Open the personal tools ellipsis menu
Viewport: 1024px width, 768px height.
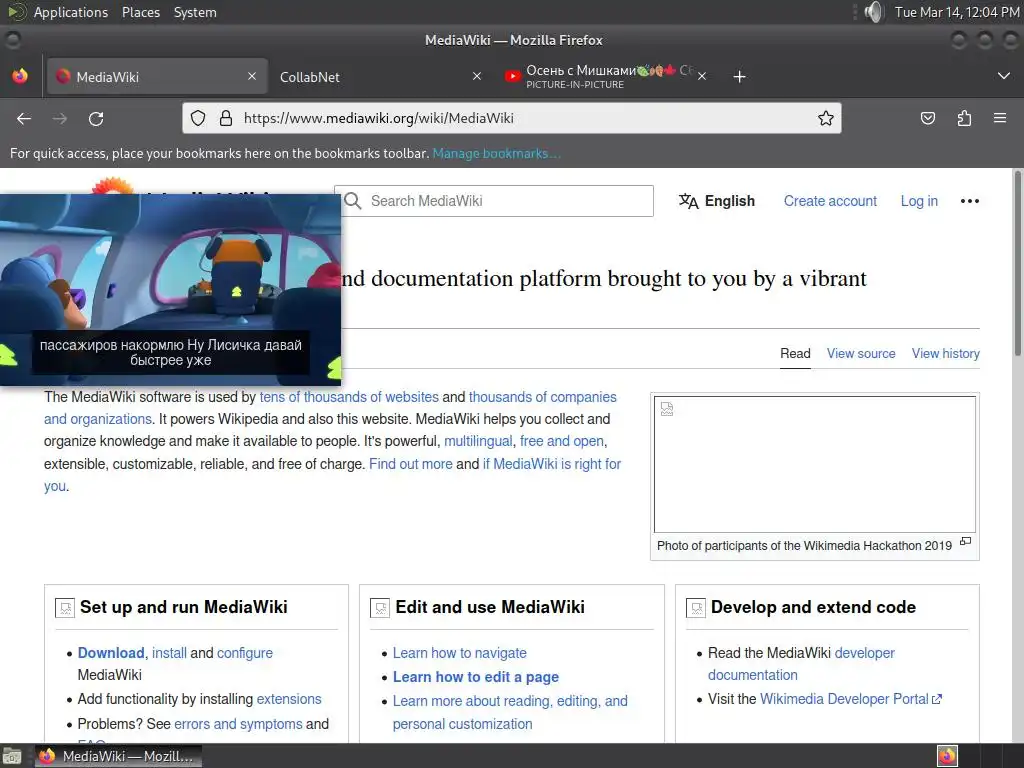(970, 201)
